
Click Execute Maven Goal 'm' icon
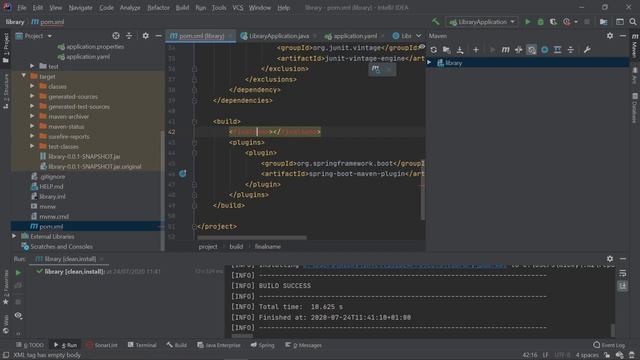(505, 50)
